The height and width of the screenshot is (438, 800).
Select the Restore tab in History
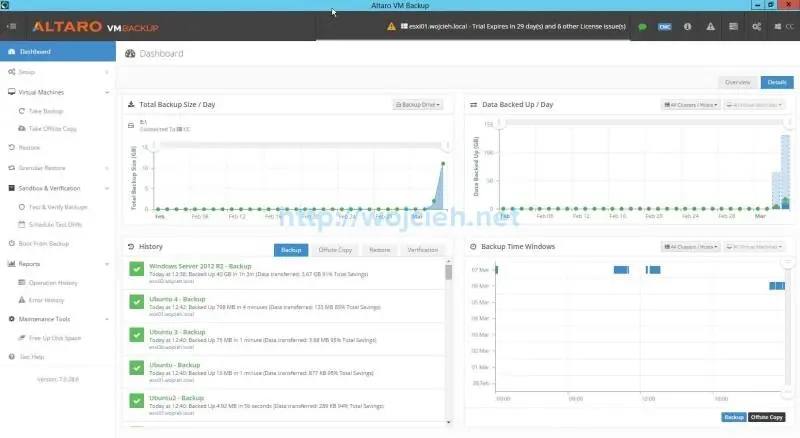point(379,250)
